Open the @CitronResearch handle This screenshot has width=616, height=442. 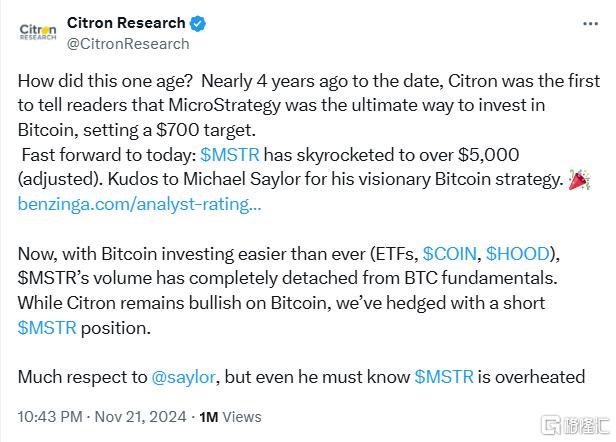point(128,44)
